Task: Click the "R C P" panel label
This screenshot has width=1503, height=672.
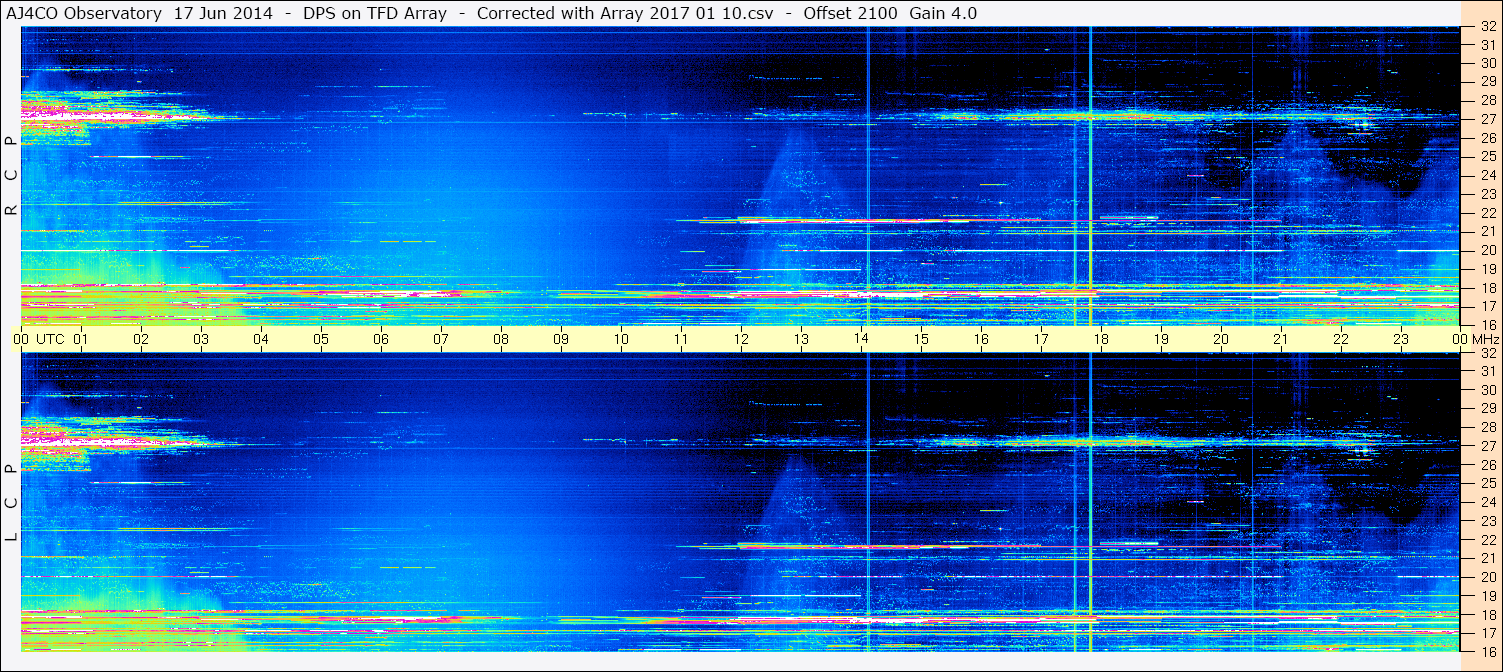Action: click(11, 176)
